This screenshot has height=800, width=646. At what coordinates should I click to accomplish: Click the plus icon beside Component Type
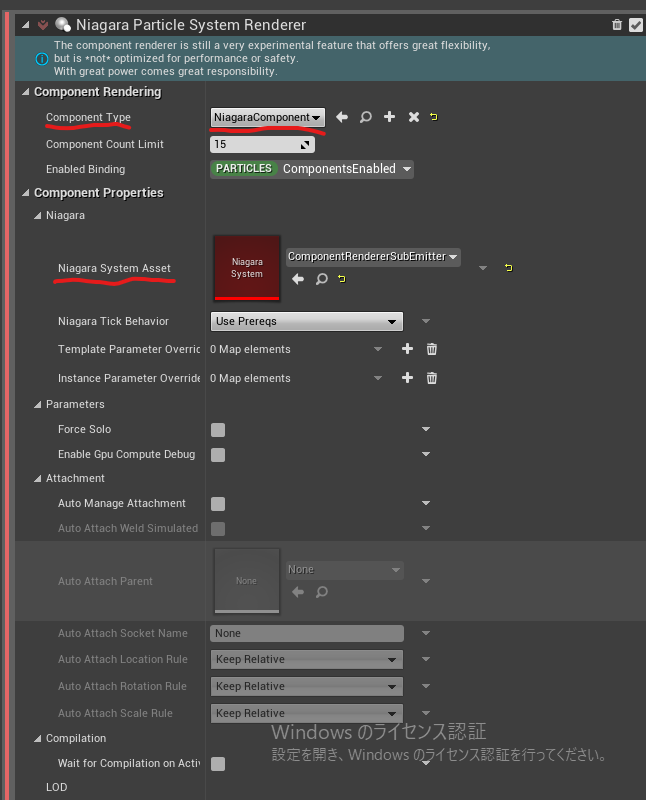tap(389, 117)
